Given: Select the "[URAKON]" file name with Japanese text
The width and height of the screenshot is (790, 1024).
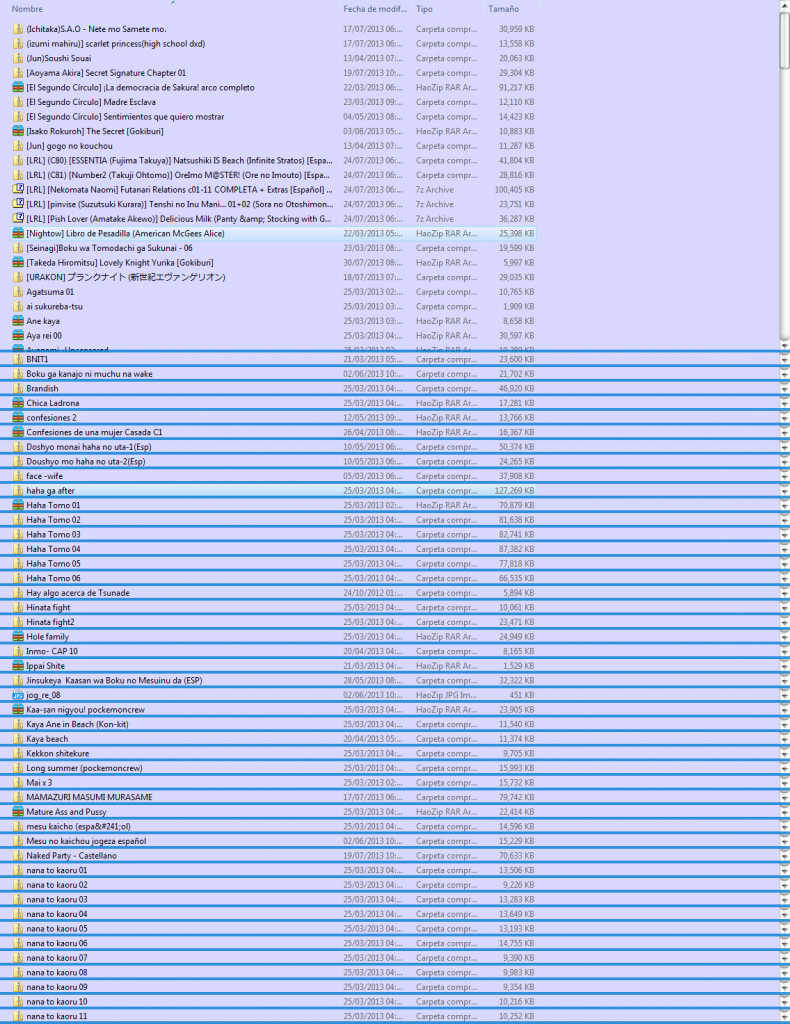Looking at the screenshot, I should tap(125, 277).
